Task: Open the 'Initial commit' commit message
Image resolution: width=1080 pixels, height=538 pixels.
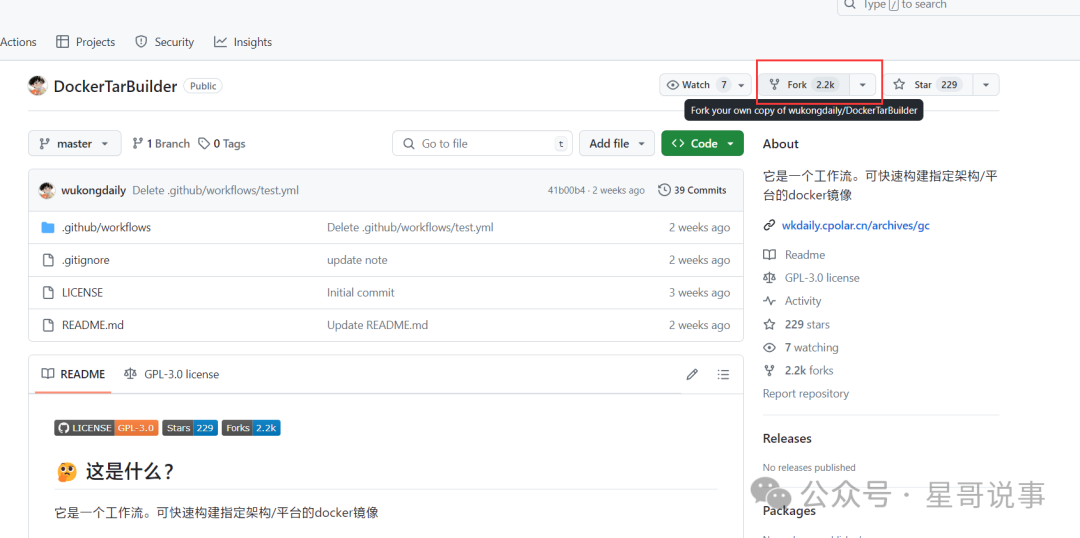Action: 360,292
